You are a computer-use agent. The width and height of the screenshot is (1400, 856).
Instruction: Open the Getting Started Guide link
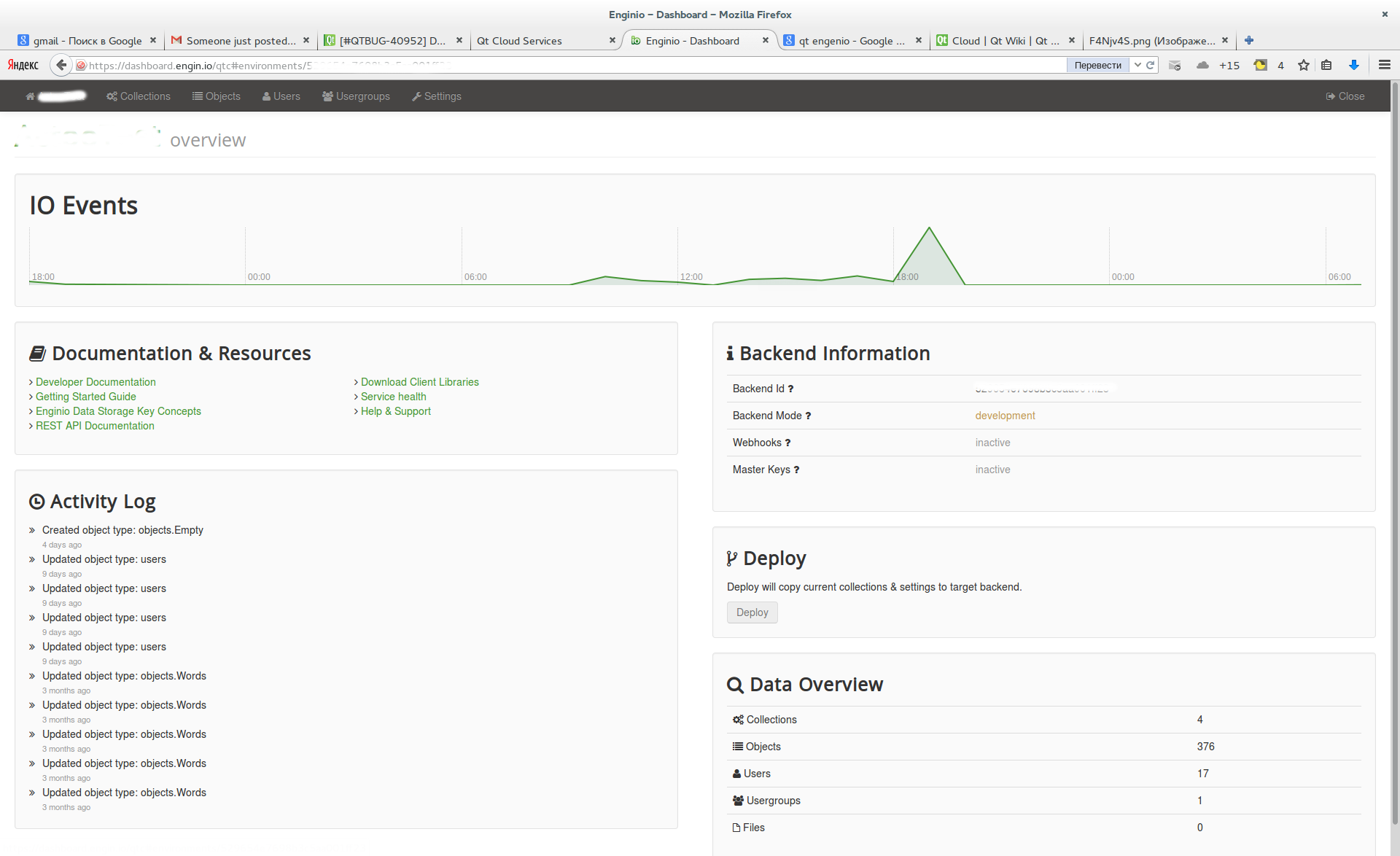[x=85, y=397]
